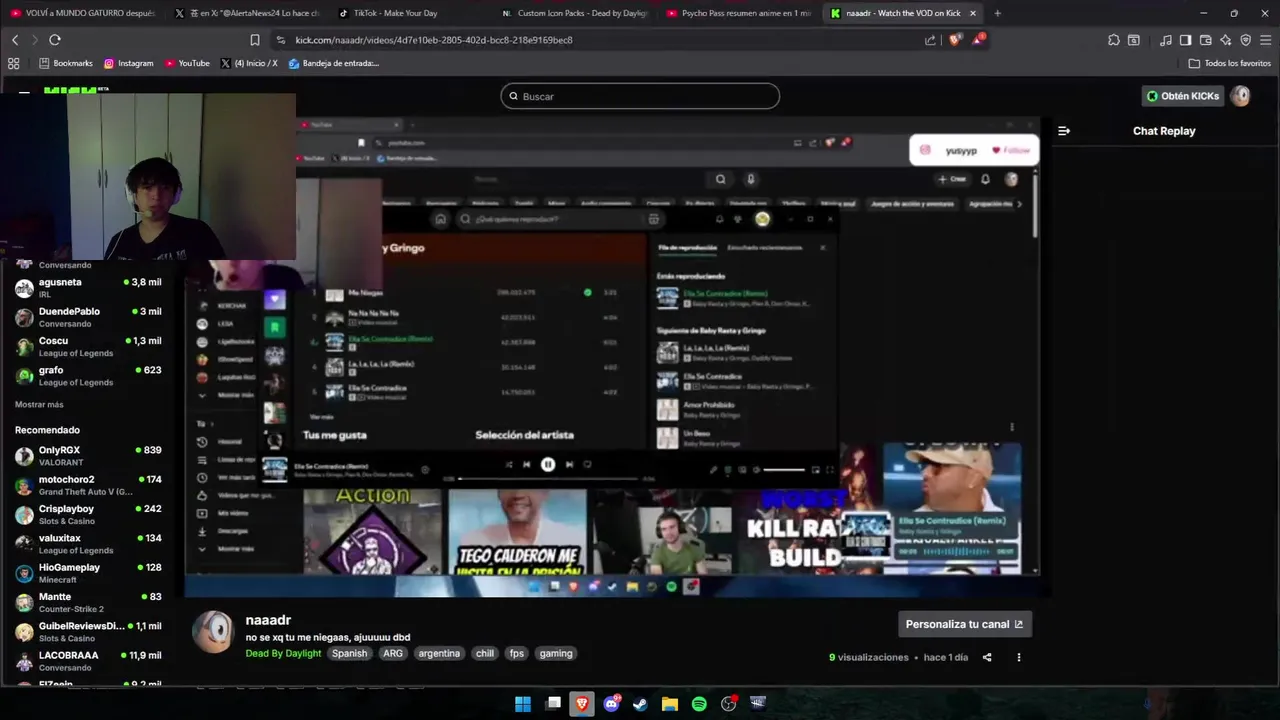Open the (4) Inicio / X bookmark
This screenshot has width=1280, height=720.
coord(249,63)
